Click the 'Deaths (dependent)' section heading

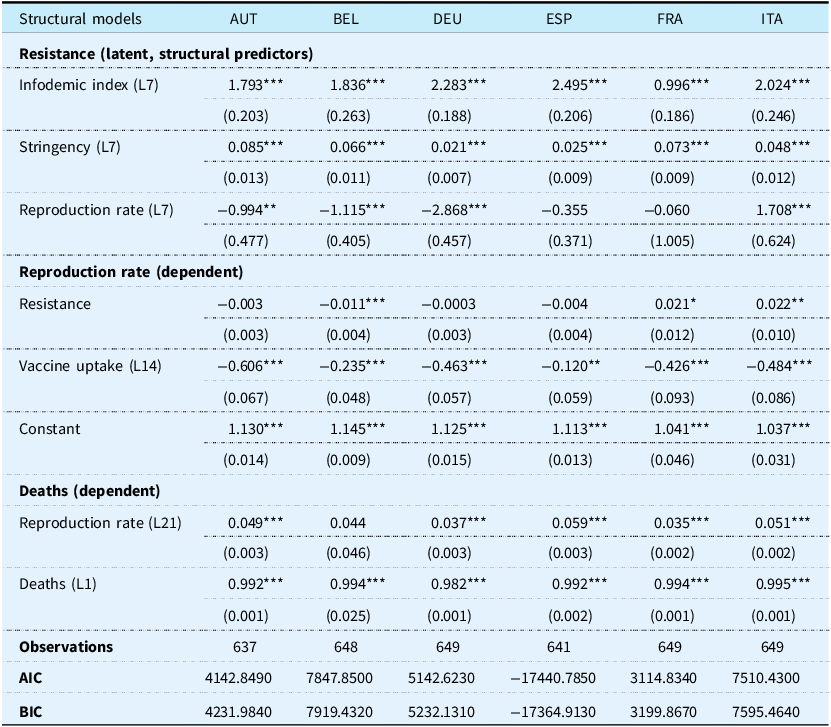[x=89, y=491]
